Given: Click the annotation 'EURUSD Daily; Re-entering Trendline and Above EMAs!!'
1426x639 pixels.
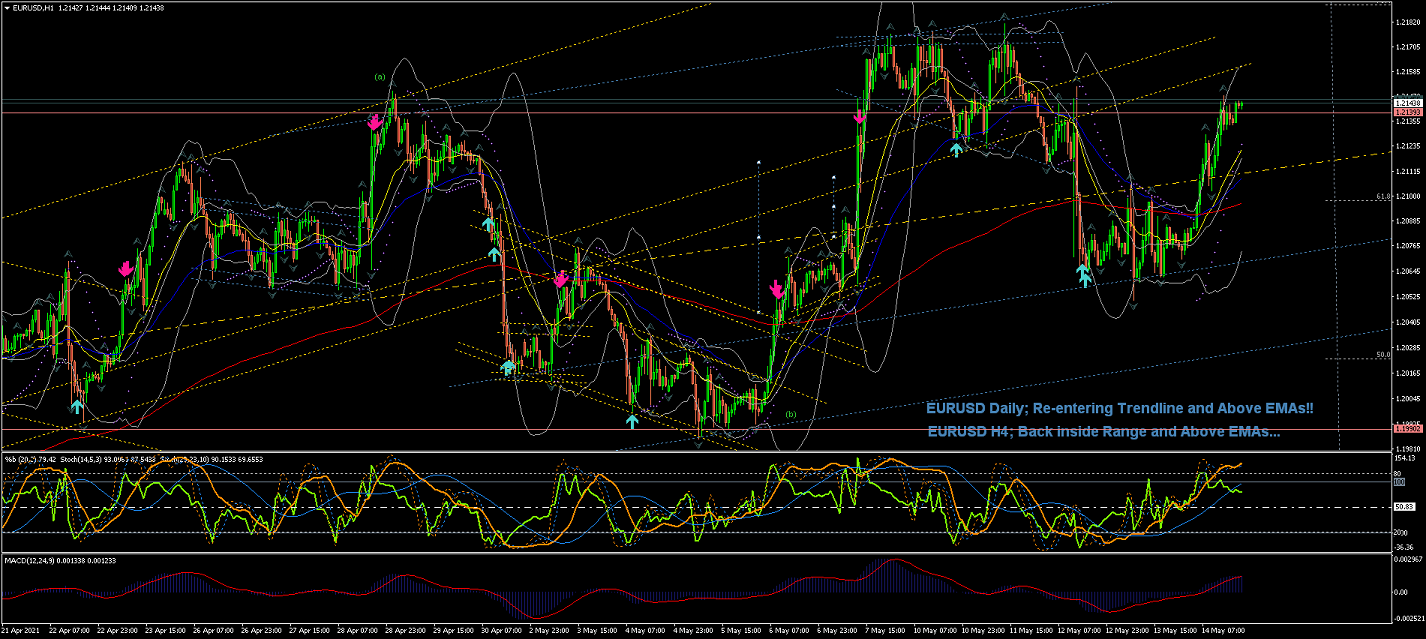Looking at the screenshot, I should [x=1119, y=409].
